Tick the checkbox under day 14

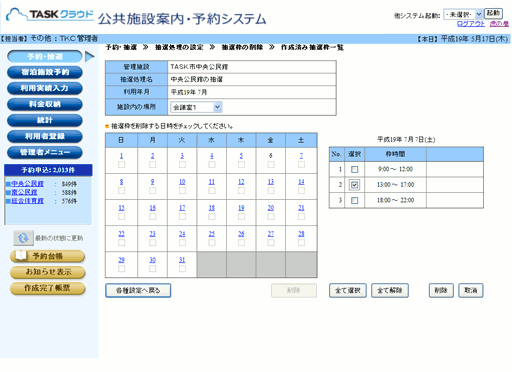pyautogui.click(x=301, y=190)
